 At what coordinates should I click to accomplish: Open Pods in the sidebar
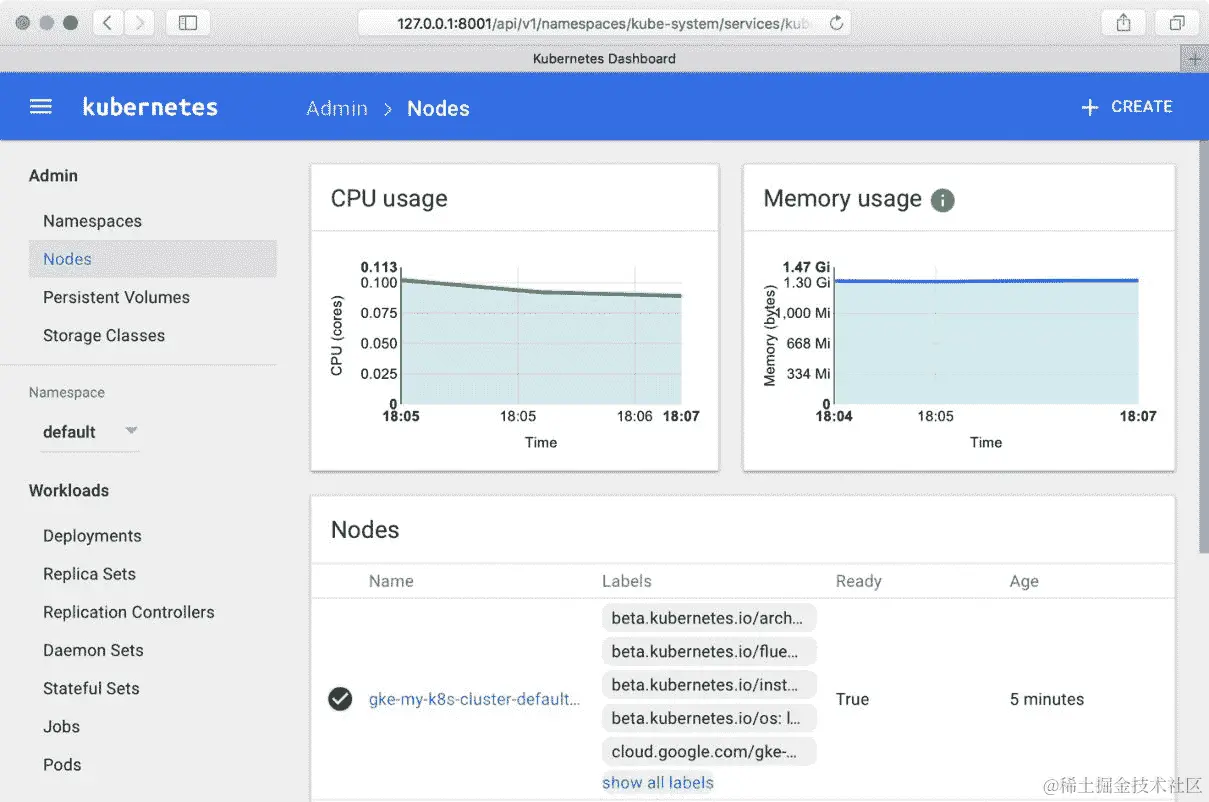point(62,765)
